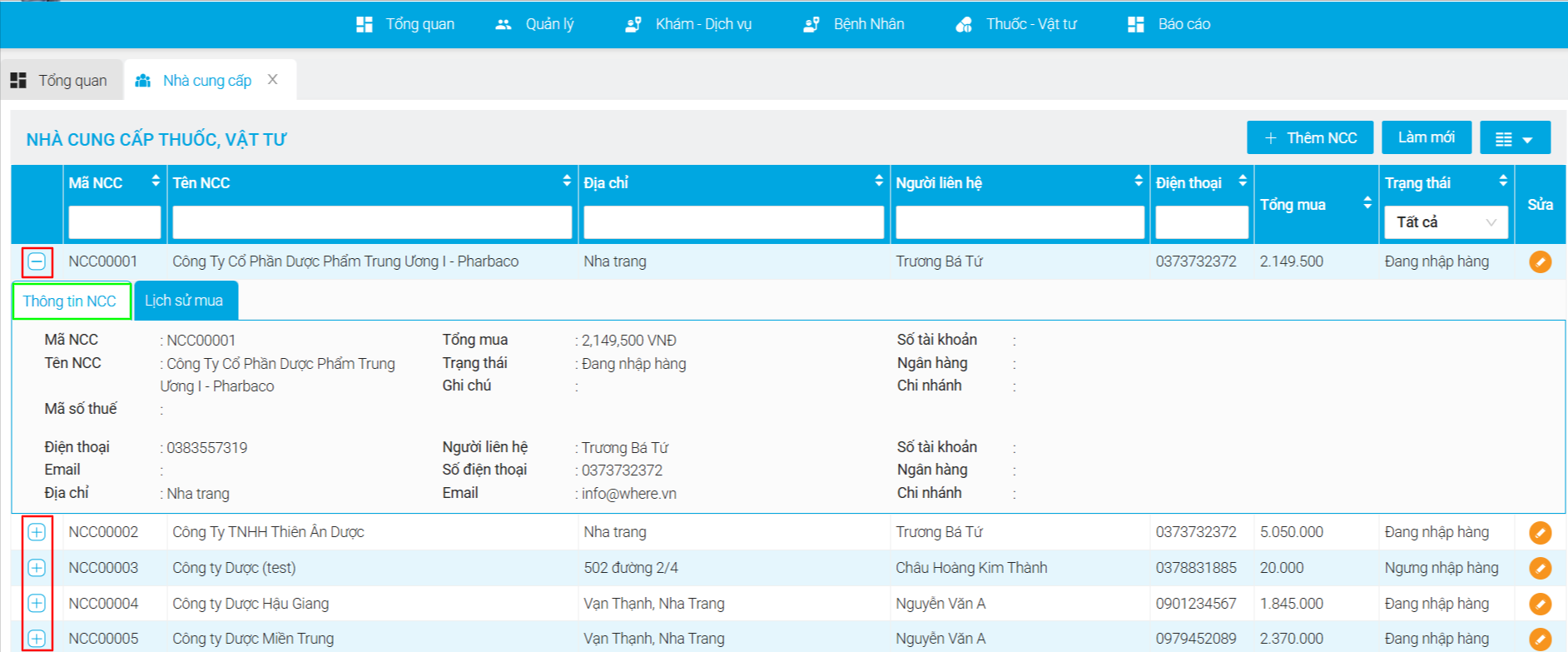Screen dimensions: 1568x652
Task: Focus the Mã NCC filter field
Action: pos(115,222)
